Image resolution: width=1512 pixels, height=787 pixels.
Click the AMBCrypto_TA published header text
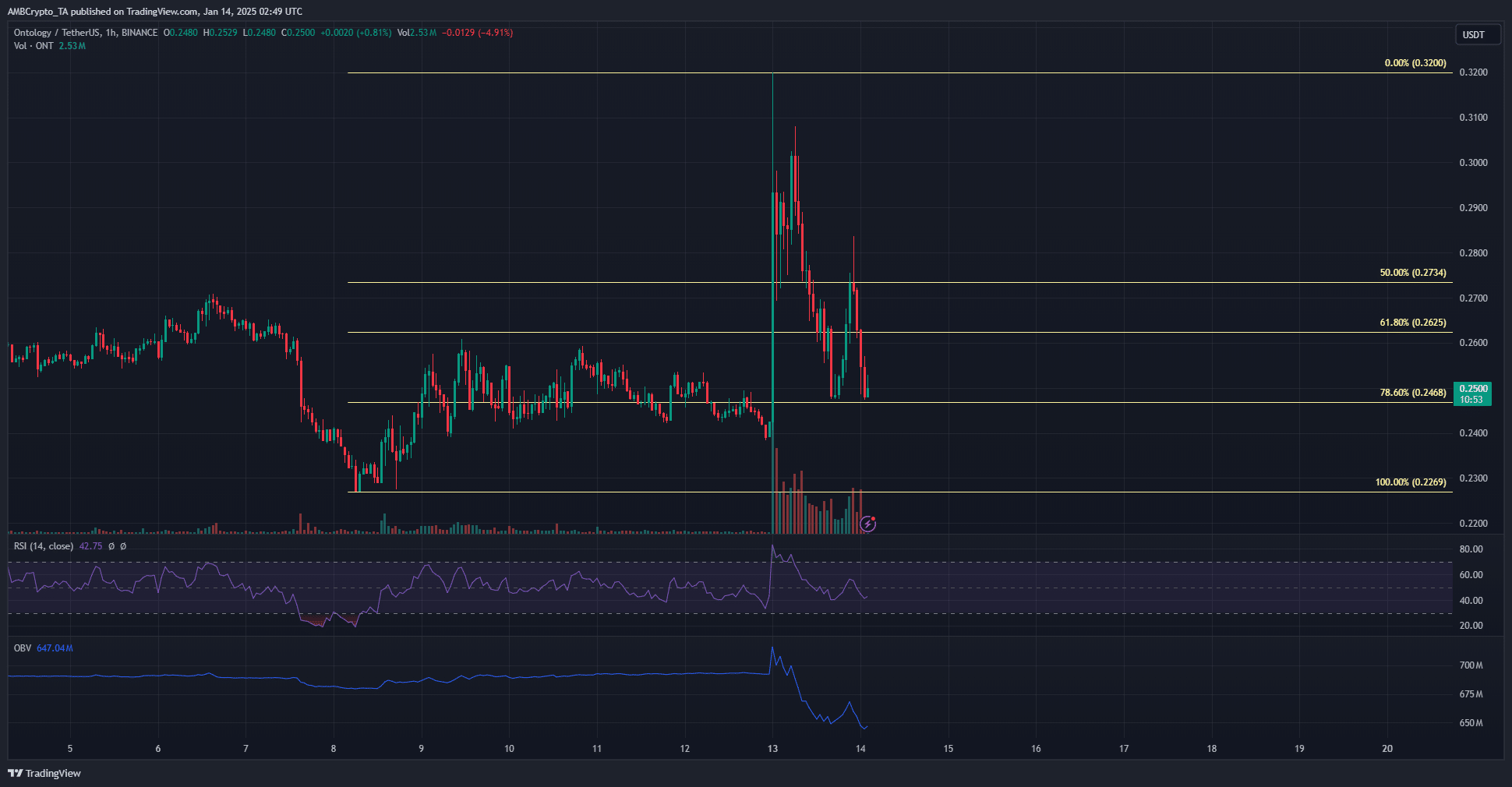click(154, 12)
